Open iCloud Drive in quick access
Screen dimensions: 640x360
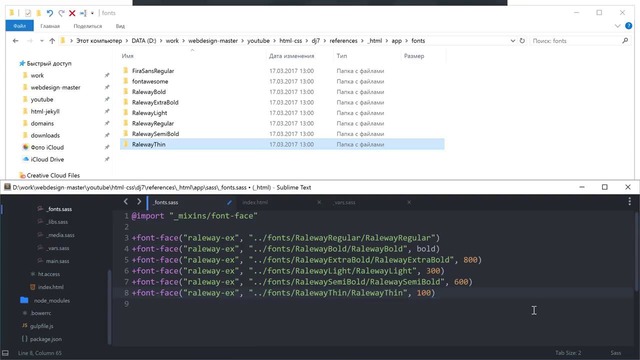point(47,160)
